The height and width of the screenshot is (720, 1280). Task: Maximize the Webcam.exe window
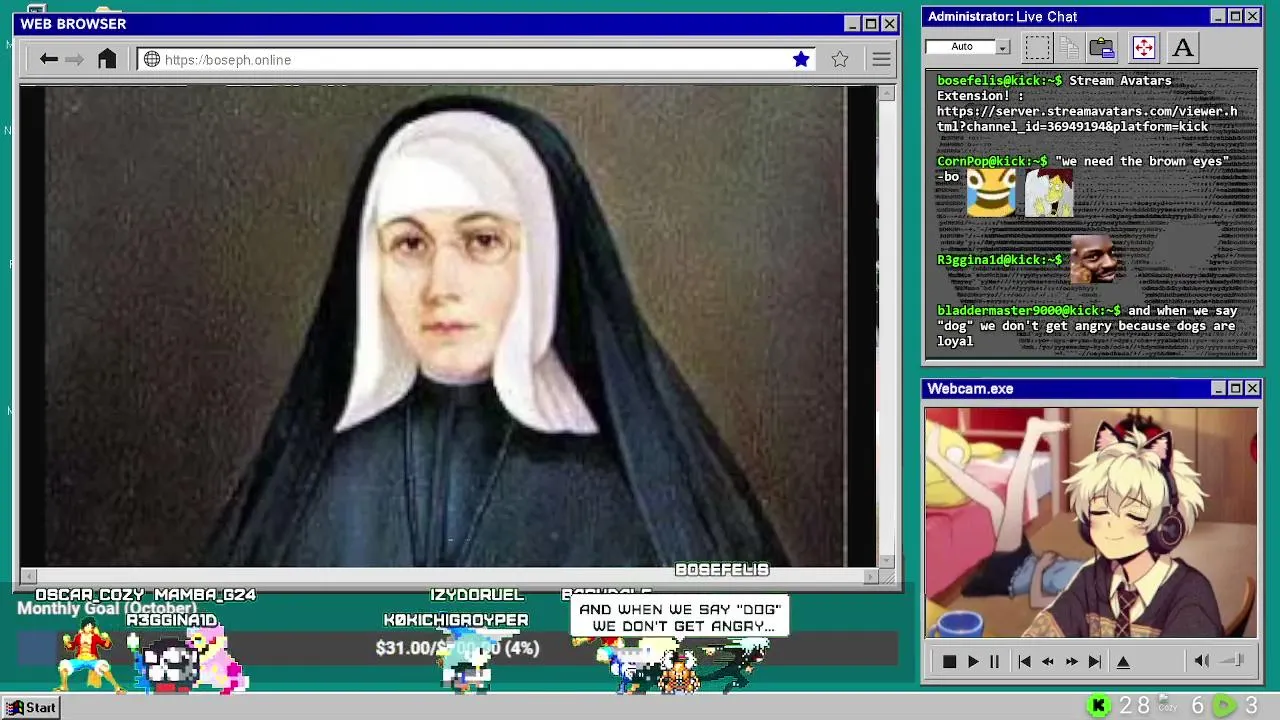[1235, 388]
